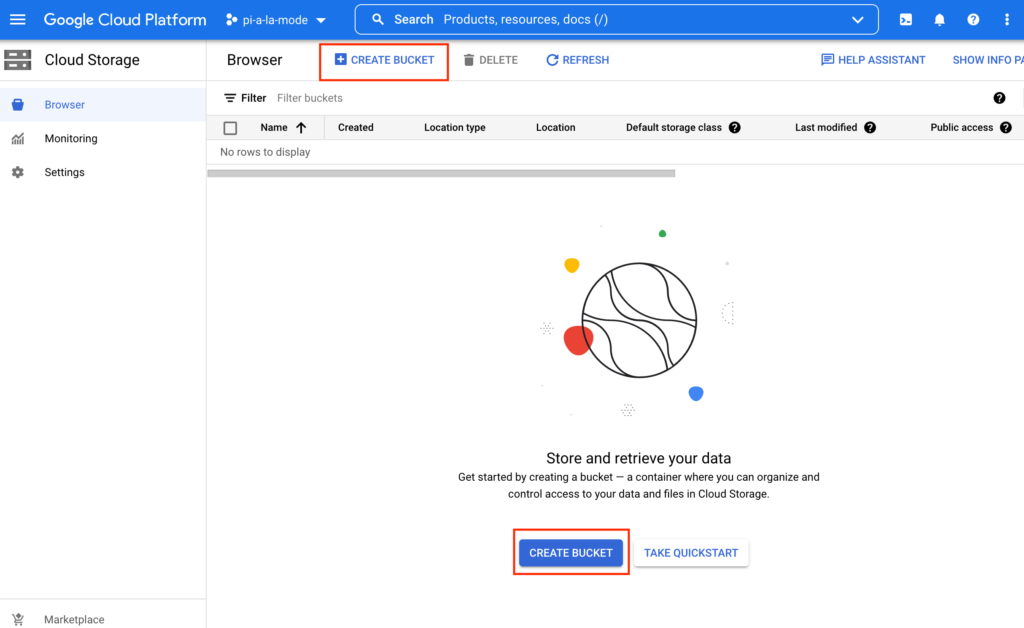The image size is (1024, 628).
Task: Open the notifications bell
Action: coord(939,20)
